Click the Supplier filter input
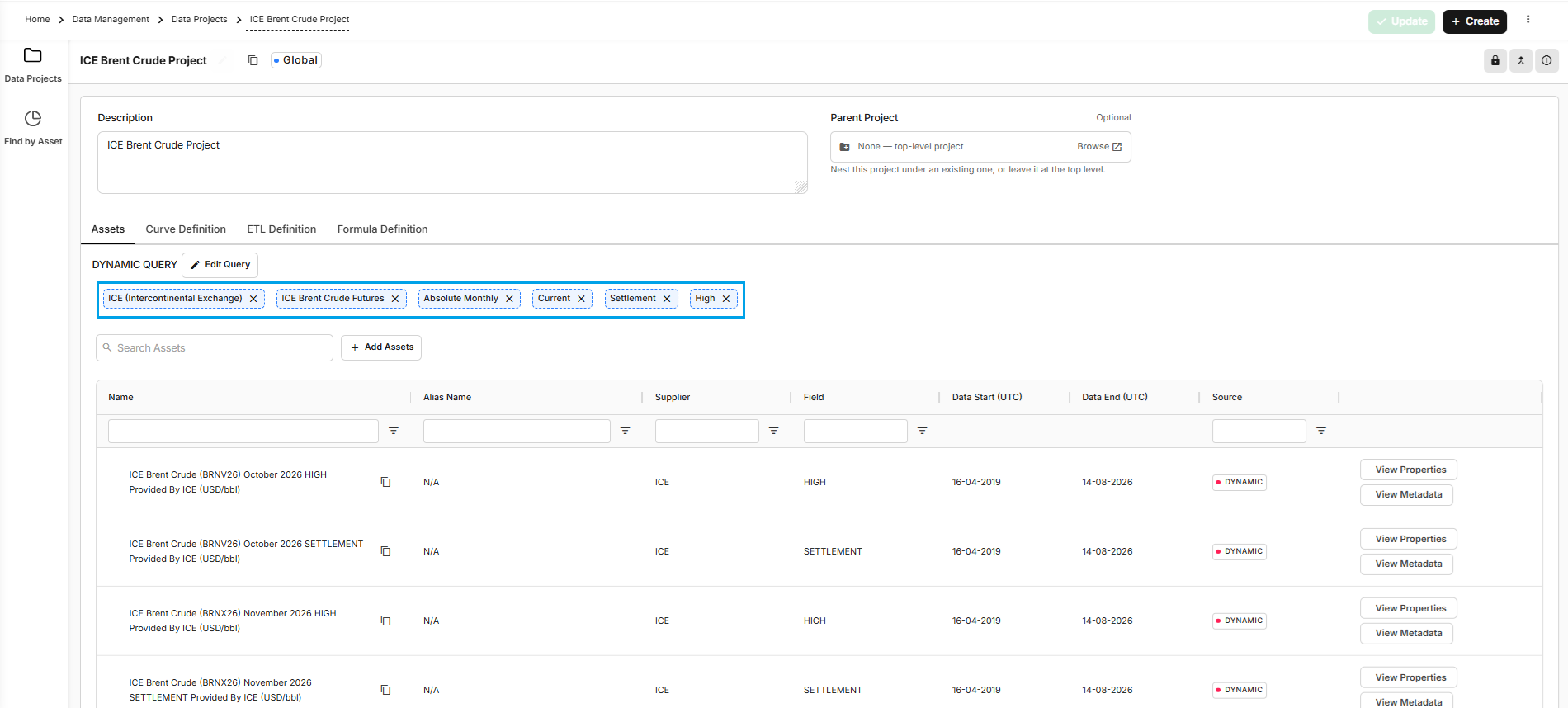The height and width of the screenshot is (708, 1568). tap(706, 431)
